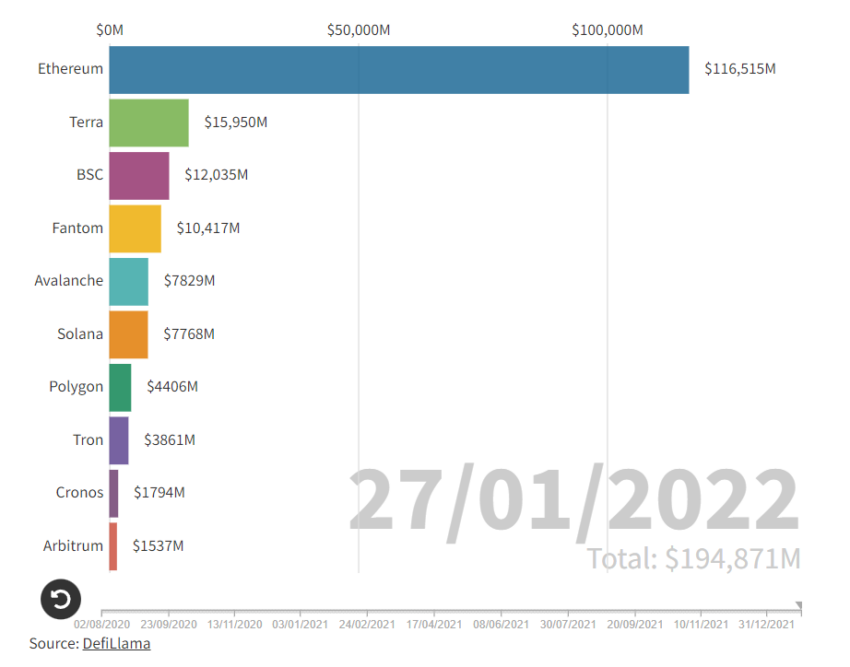
Task: Select the teal Avalanche bar
Action: click(128, 281)
